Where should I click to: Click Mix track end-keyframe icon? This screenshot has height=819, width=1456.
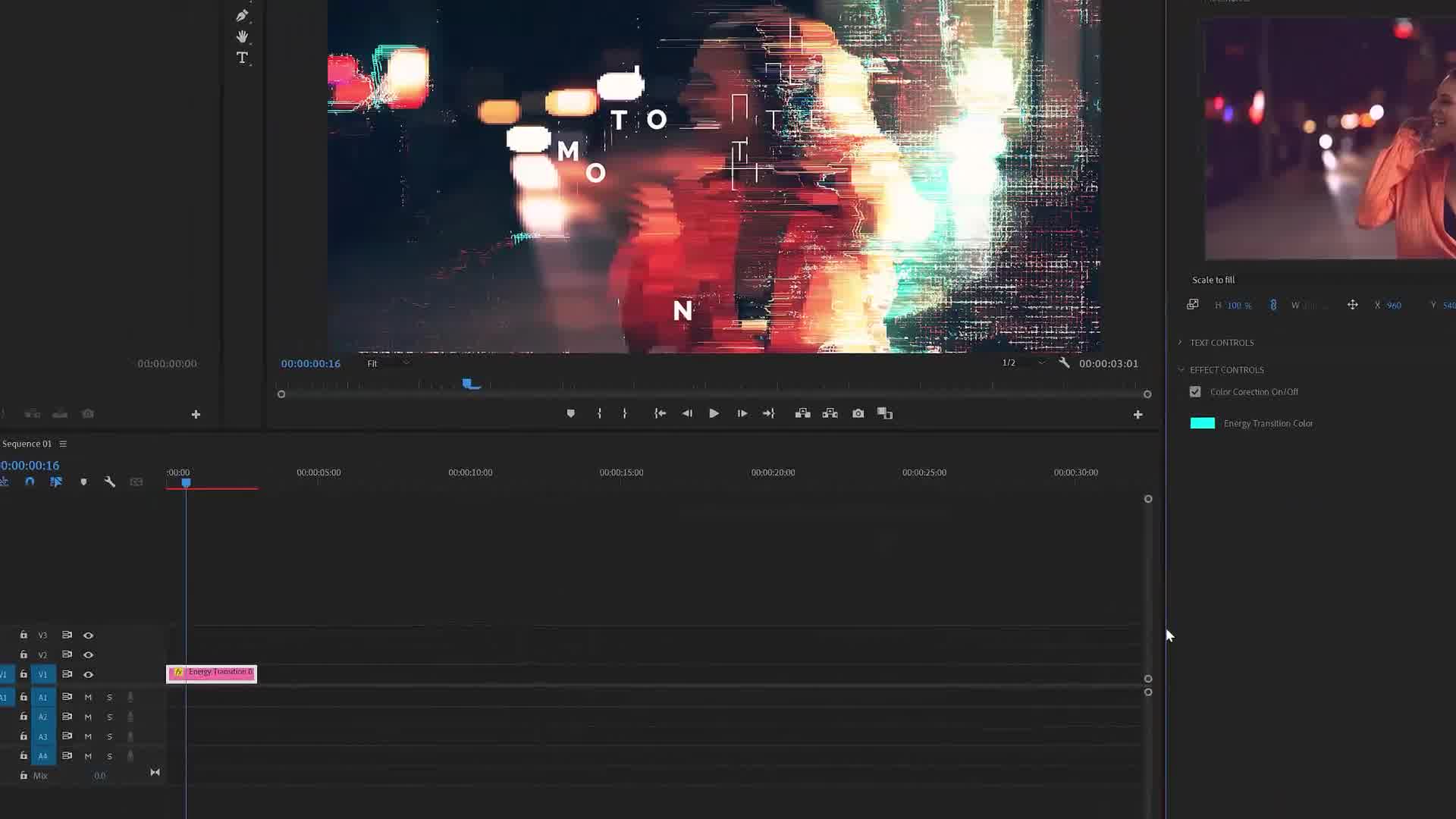coord(155,772)
